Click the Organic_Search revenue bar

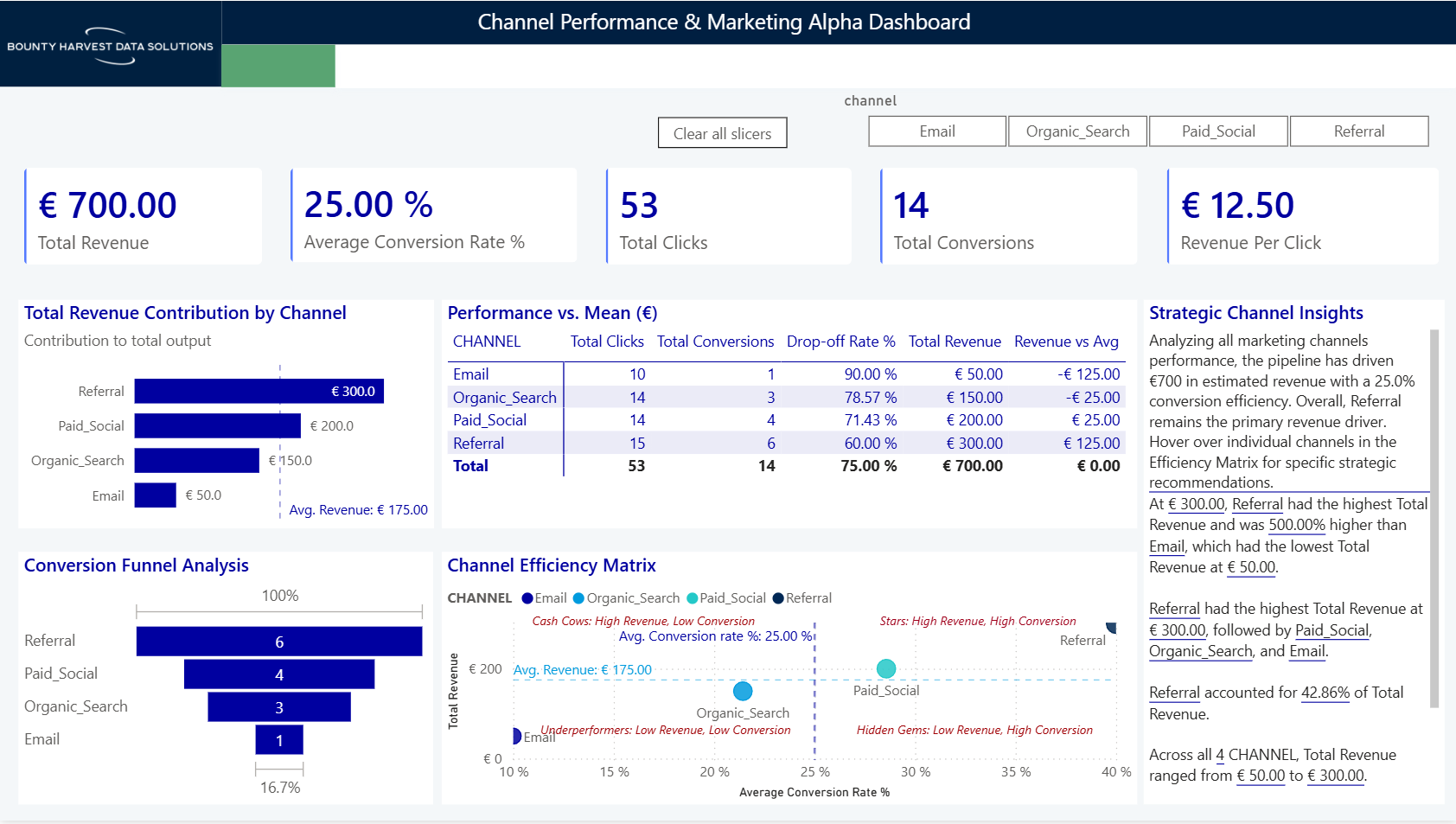[x=197, y=460]
